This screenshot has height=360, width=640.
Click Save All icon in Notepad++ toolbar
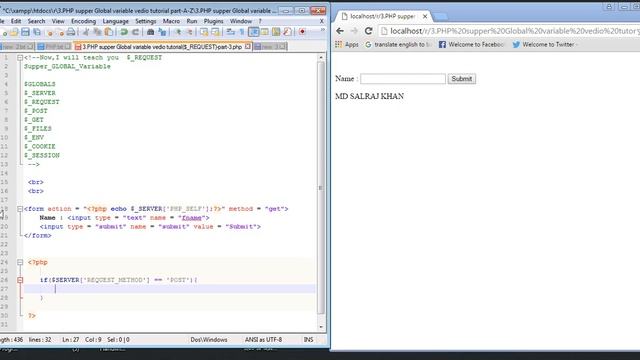point(37,32)
